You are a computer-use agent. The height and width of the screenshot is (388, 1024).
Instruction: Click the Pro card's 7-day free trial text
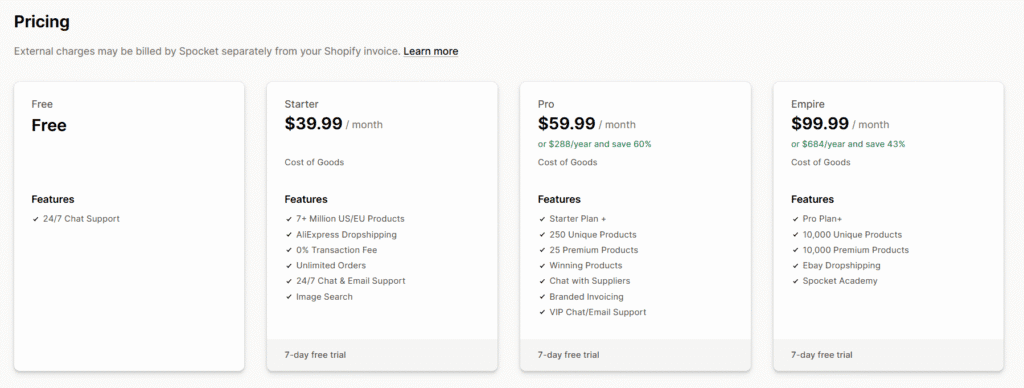pos(569,355)
